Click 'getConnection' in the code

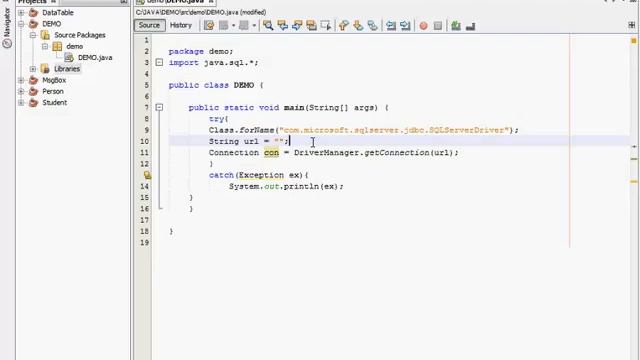[x=396, y=153]
